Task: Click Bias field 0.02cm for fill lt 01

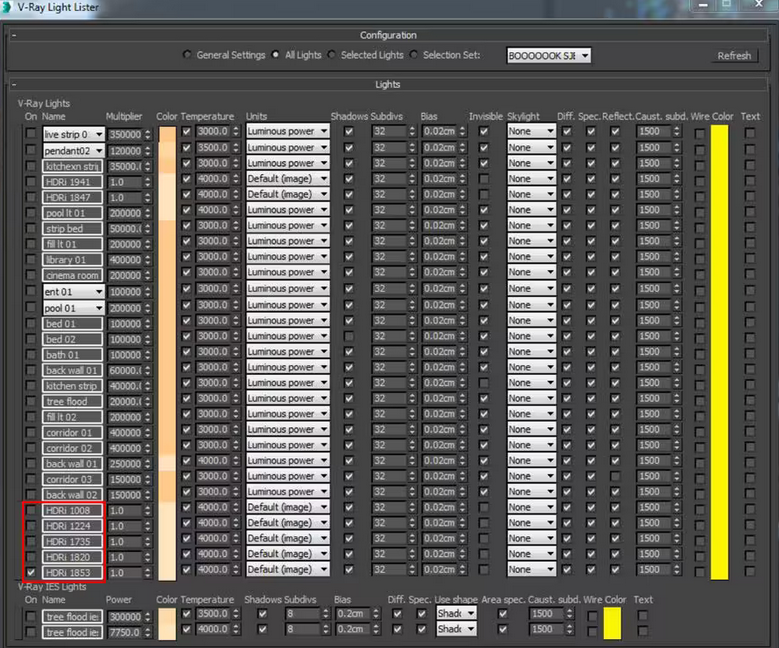Action: (x=439, y=241)
